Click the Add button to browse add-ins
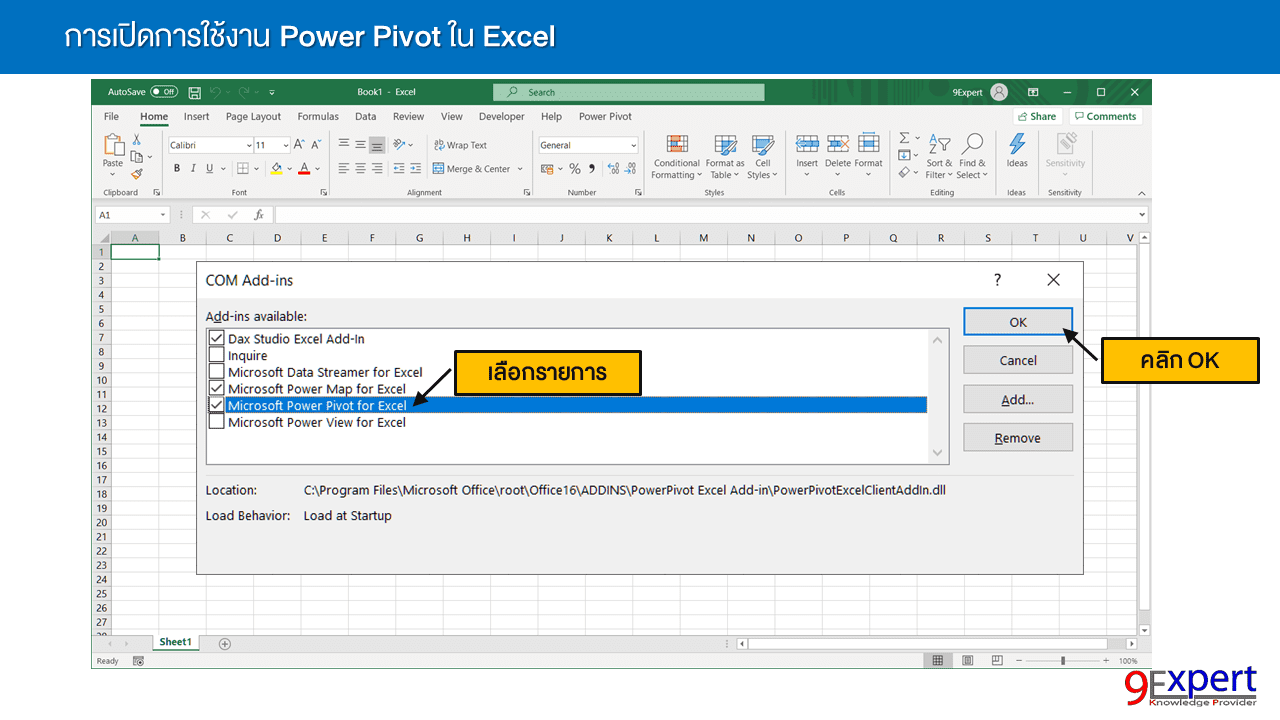This screenshot has height=720, width=1280. pyautogui.click(x=1017, y=398)
